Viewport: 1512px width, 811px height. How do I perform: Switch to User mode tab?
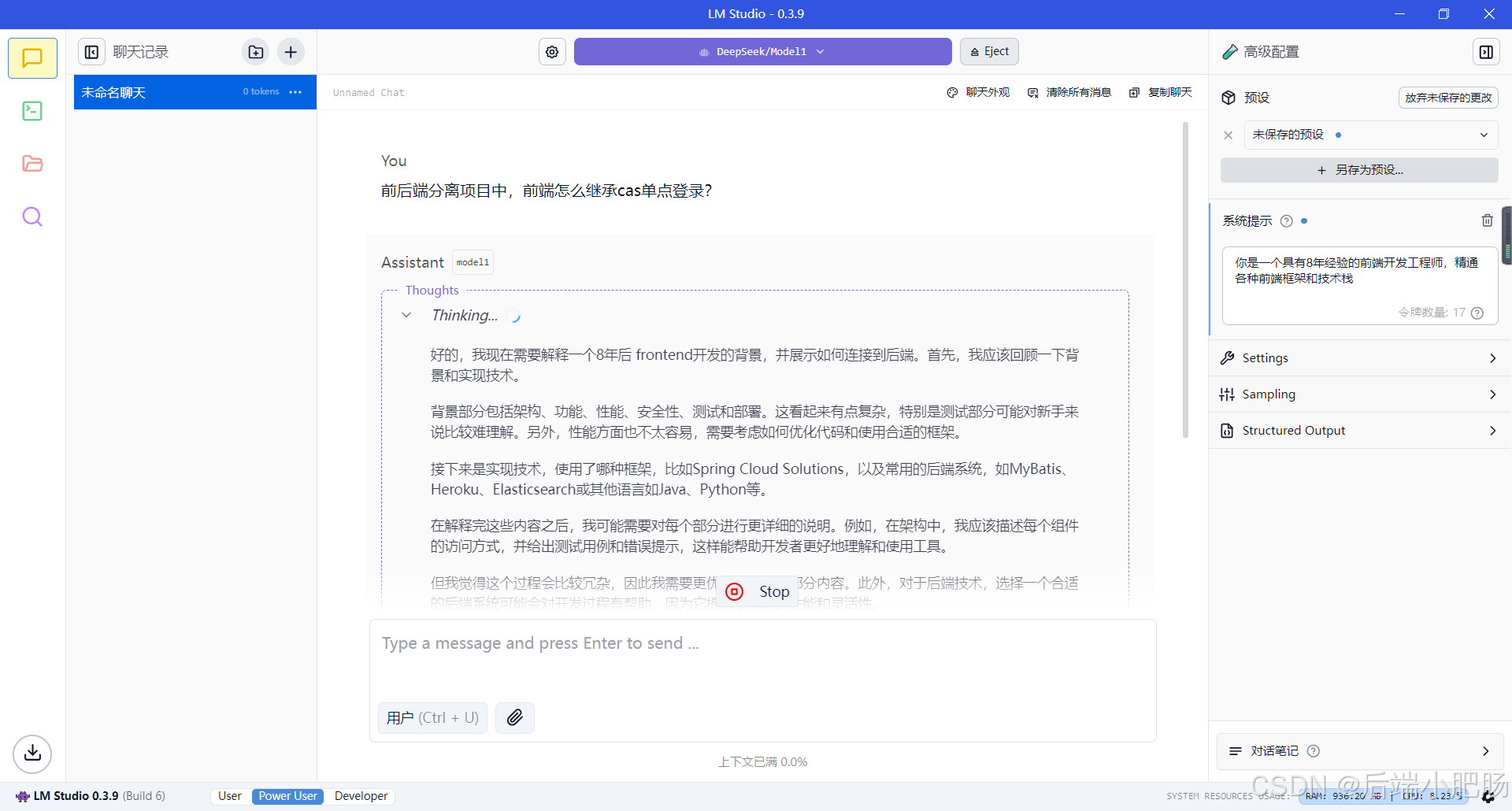(229, 796)
